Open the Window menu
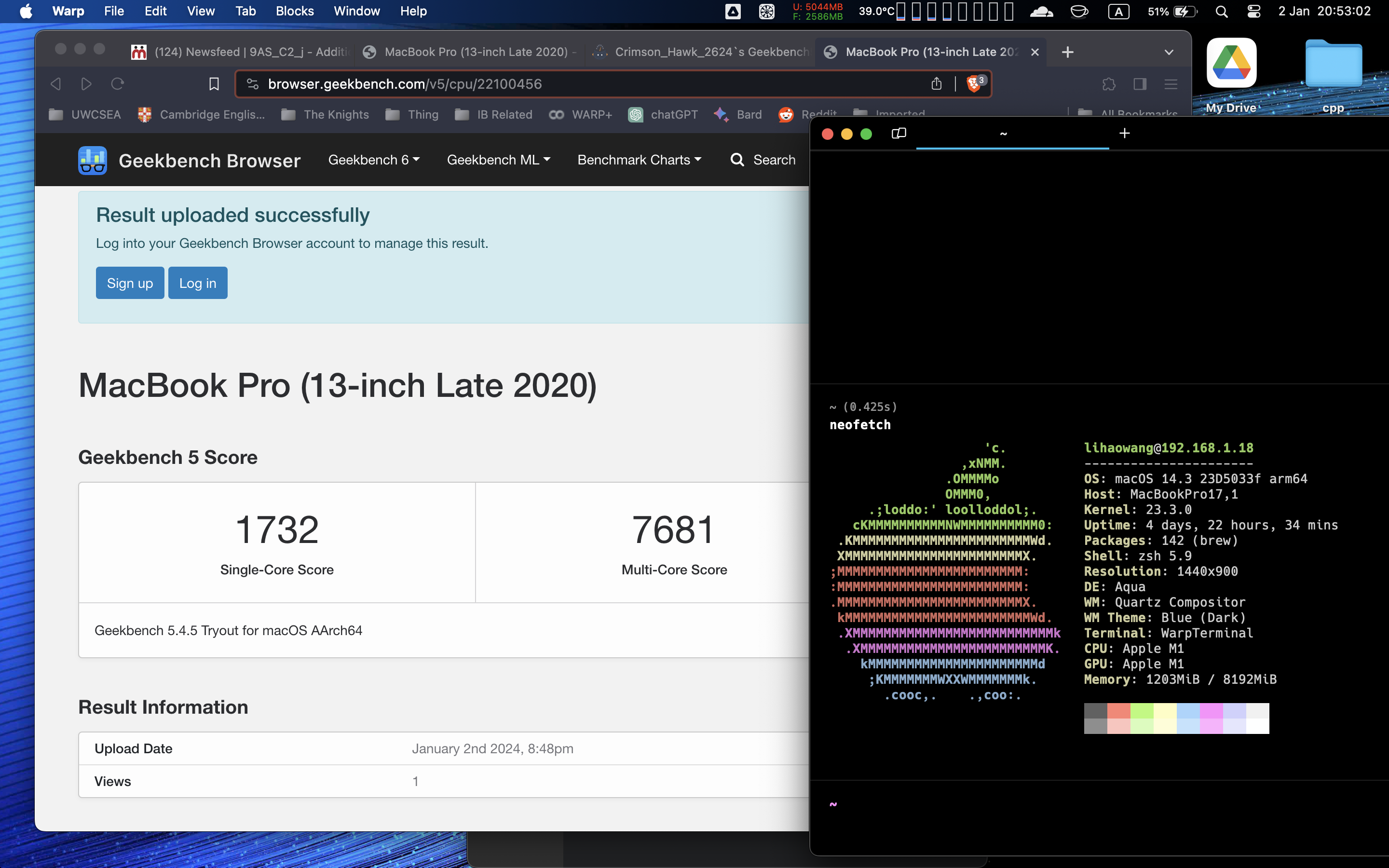Viewport: 1389px width, 868px height. coord(356,11)
